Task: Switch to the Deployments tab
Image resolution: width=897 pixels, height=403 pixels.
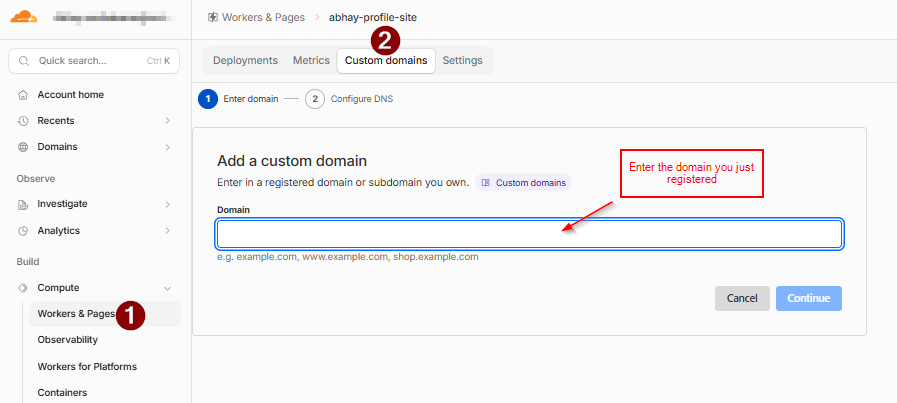Action: (245, 61)
